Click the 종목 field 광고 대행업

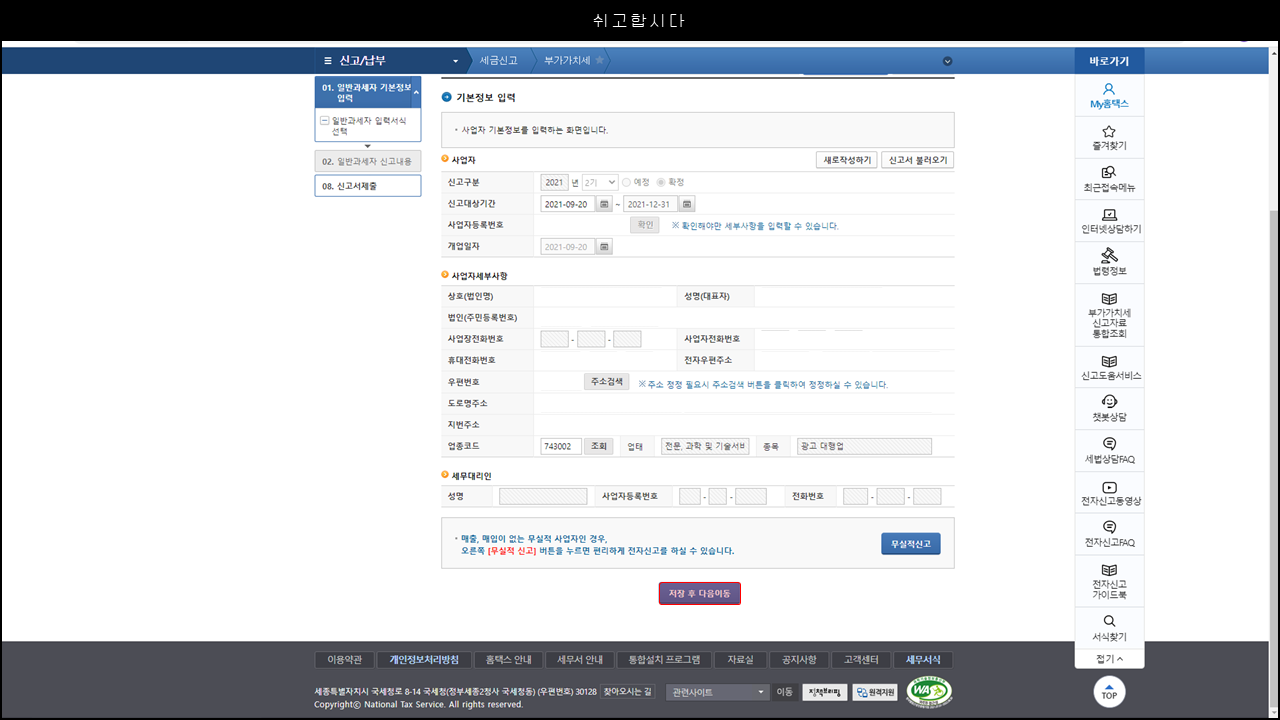pos(864,446)
